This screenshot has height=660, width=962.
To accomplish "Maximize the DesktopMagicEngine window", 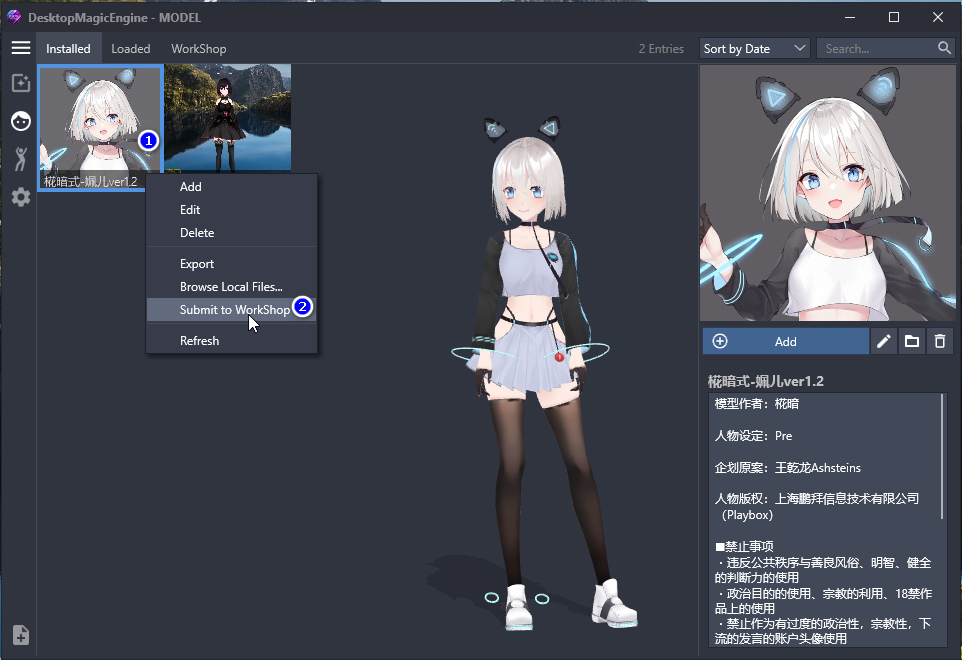I will pyautogui.click(x=894, y=17).
